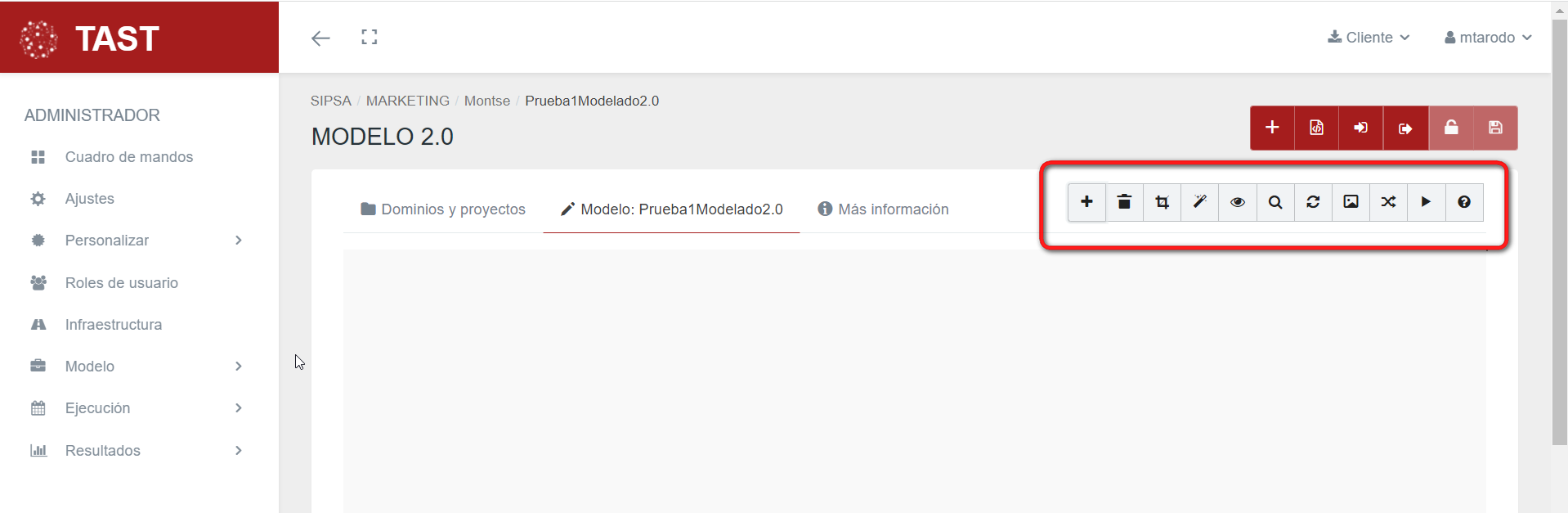Click the fullscreen expand icon in header
The image size is (1568, 513).
tap(370, 37)
